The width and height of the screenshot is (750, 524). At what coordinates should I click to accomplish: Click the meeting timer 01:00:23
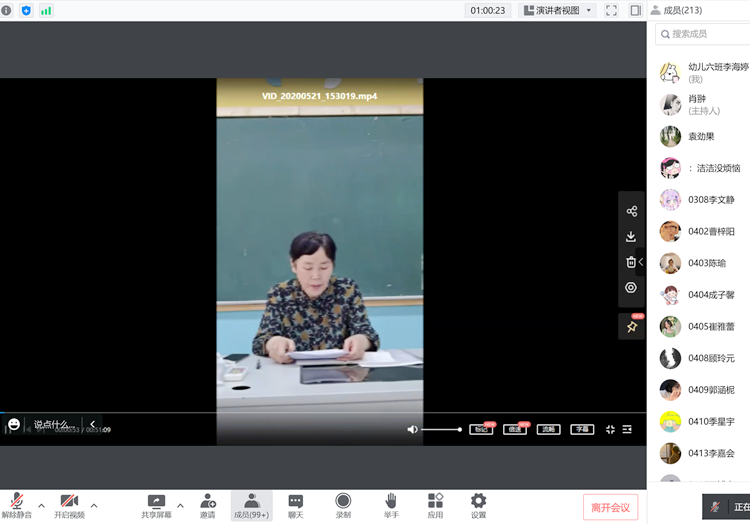click(487, 11)
